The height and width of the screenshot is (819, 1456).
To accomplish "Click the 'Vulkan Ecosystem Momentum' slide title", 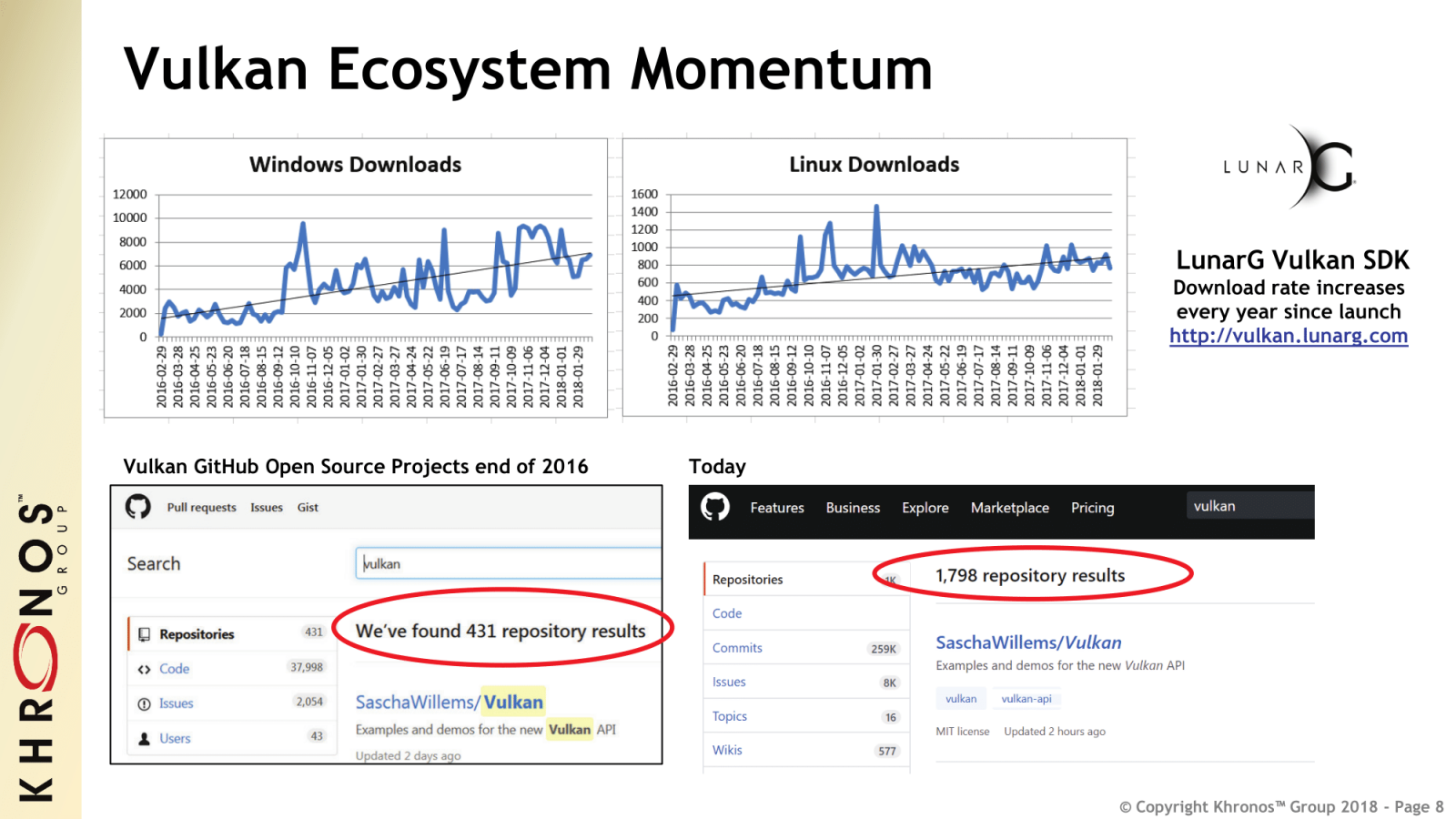I will 528,69.
